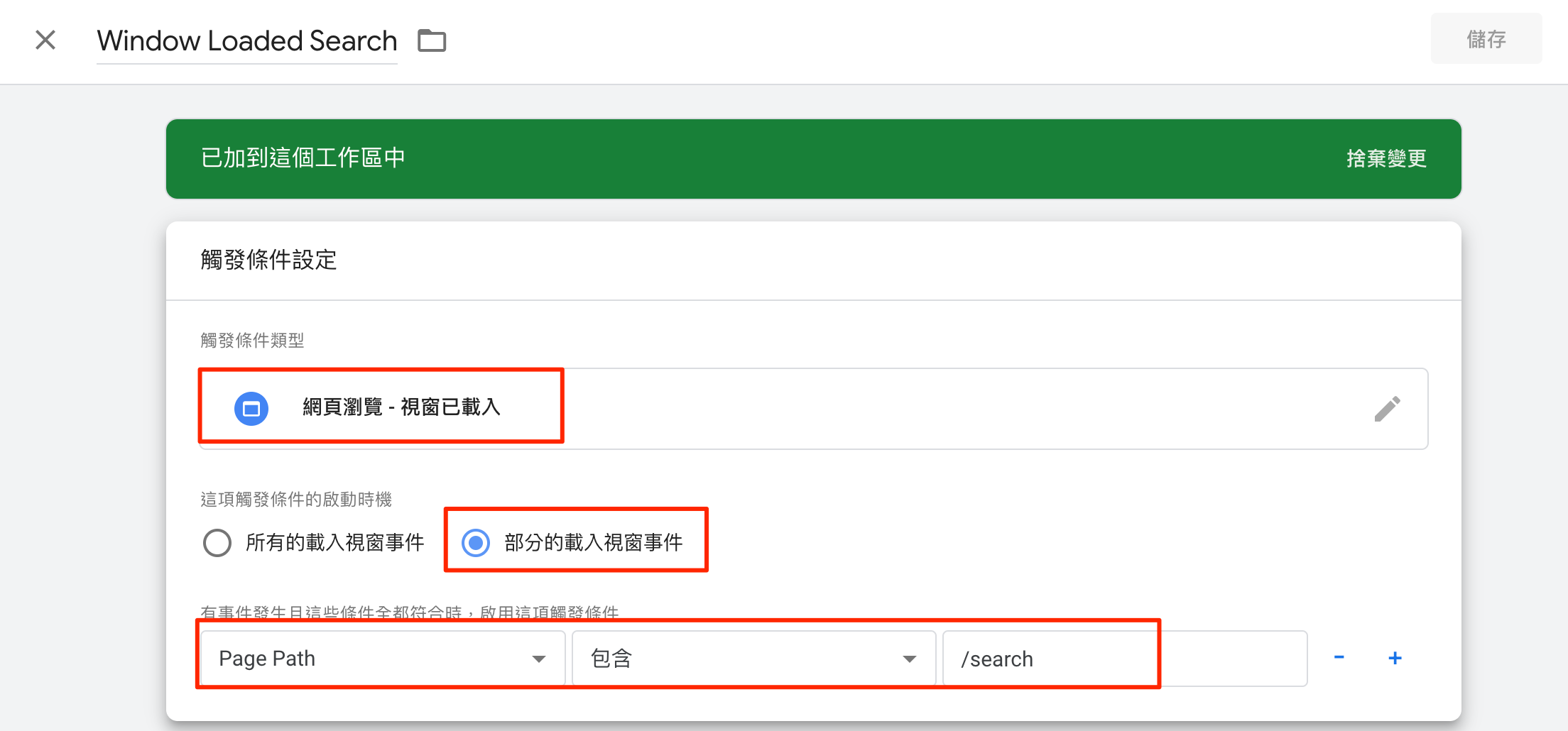Click the arrow on the 包含 dropdown
This screenshot has width=1568, height=731.
coord(909,659)
